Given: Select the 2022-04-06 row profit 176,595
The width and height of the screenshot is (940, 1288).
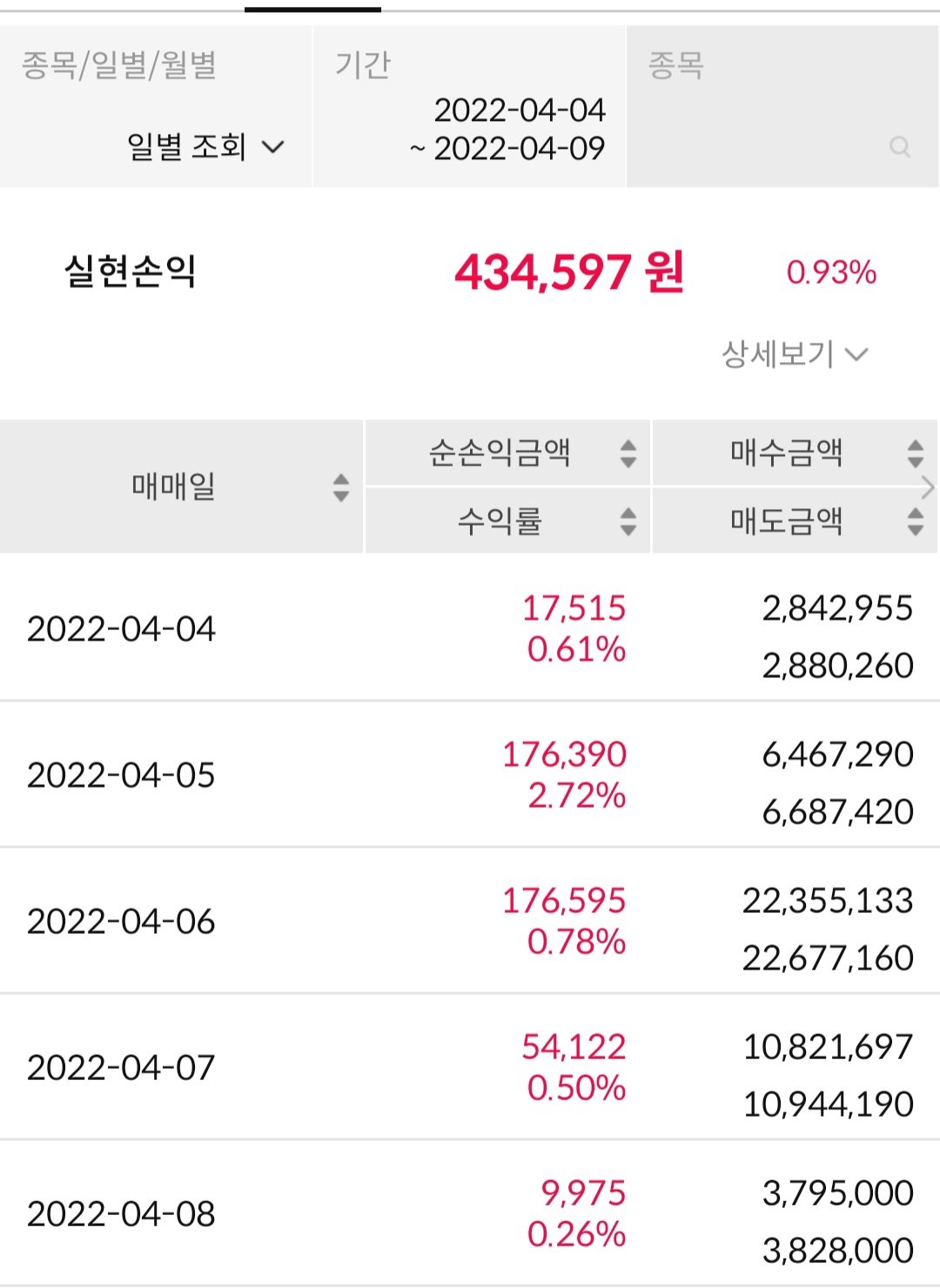Looking at the screenshot, I should [x=564, y=901].
